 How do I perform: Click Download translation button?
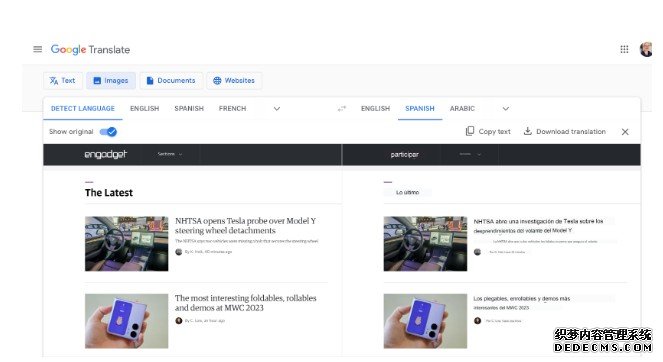(564, 132)
